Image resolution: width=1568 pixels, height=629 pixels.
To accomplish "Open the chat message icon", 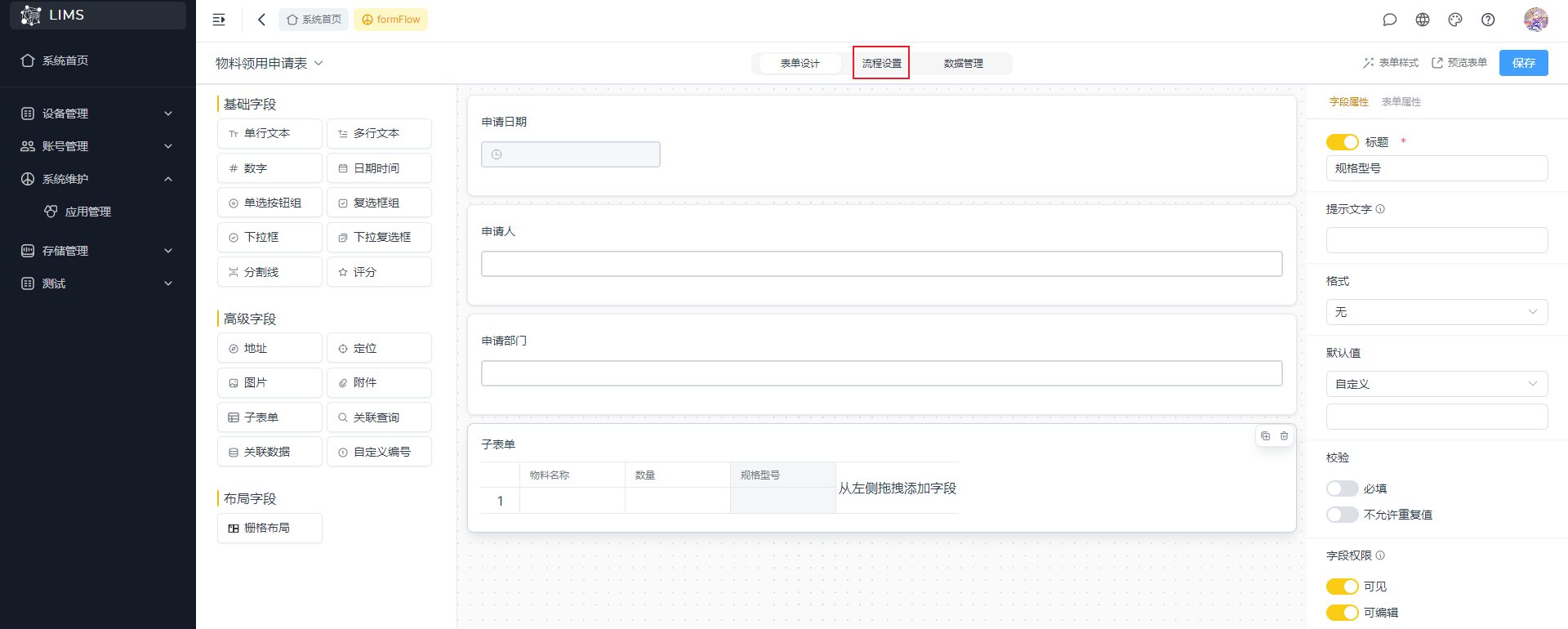I will (1389, 20).
